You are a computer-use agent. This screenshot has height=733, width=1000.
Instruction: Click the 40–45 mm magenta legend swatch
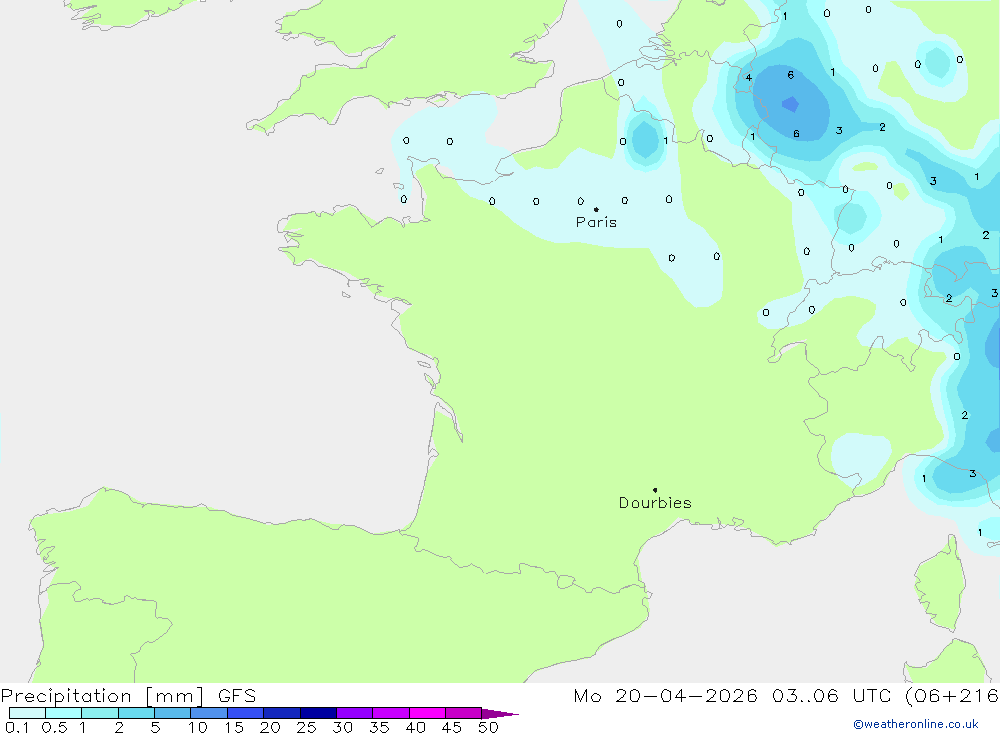427,713
